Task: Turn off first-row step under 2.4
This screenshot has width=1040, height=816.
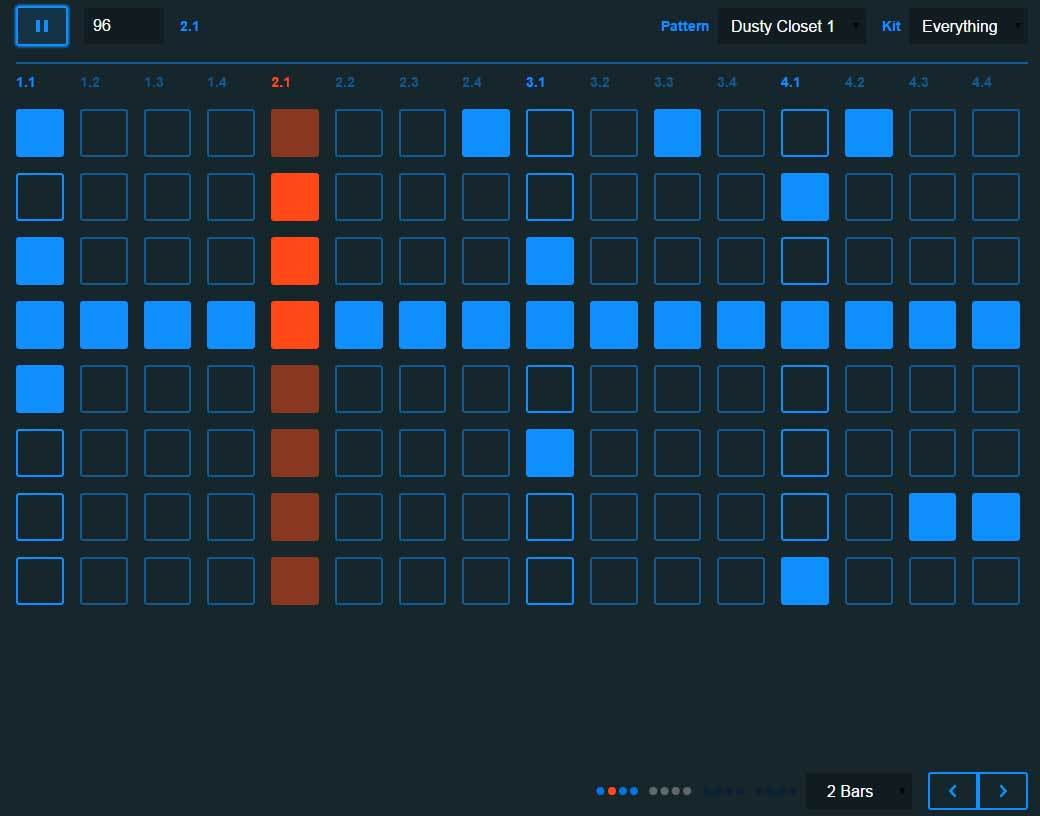Action: [x=486, y=133]
